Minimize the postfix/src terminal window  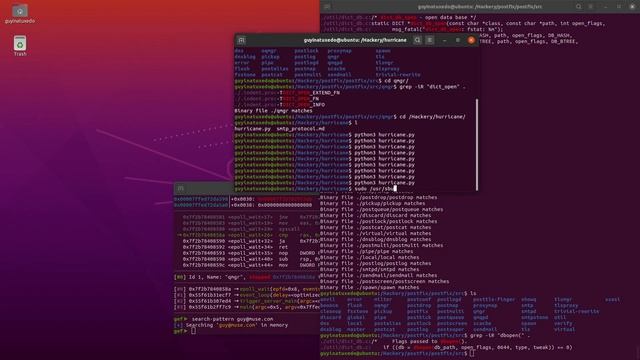(x=606, y=7)
